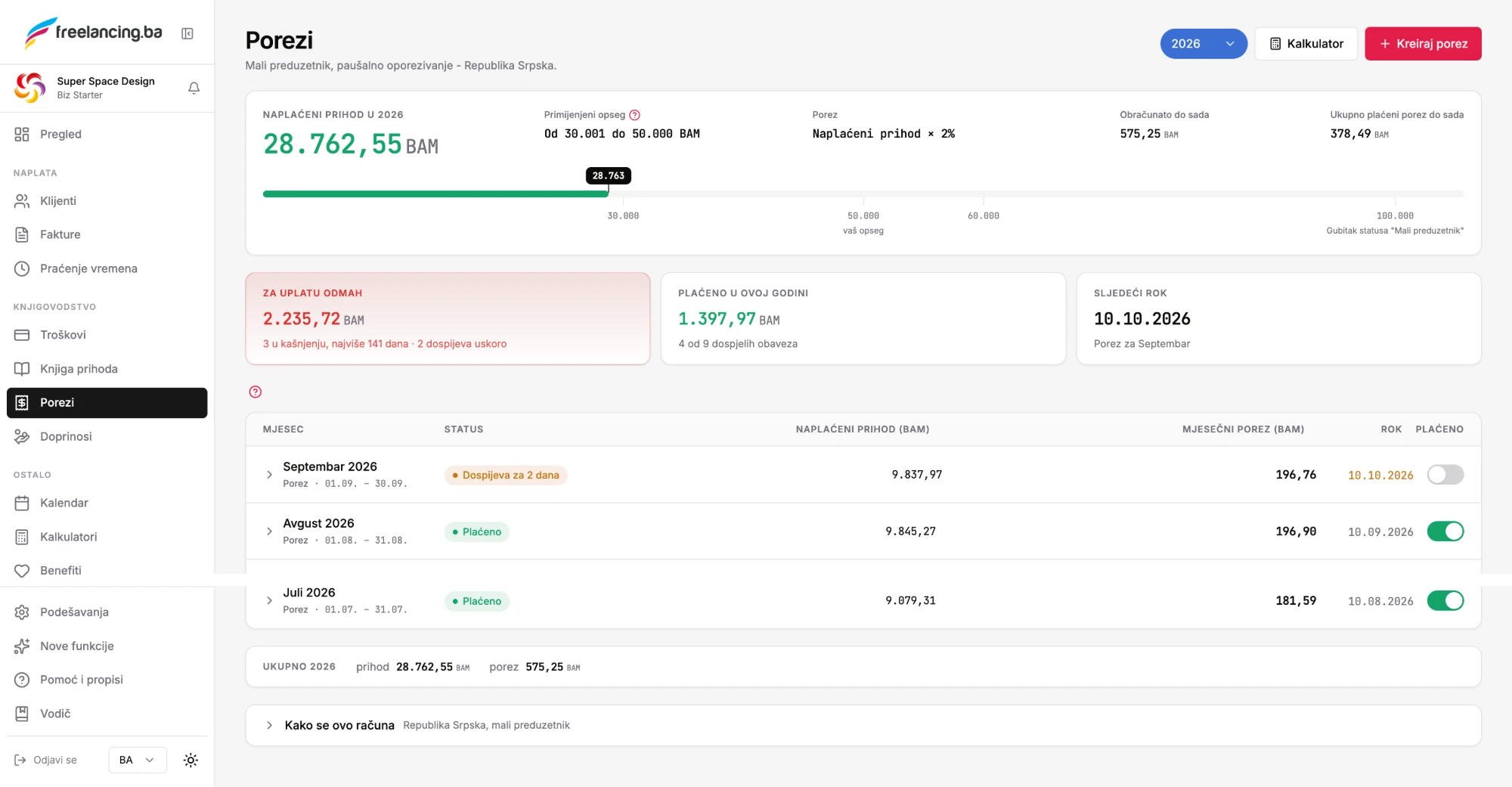The height and width of the screenshot is (787, 1512).
Task: Expand the Avgust 2026 row
Action: point(269,531)
